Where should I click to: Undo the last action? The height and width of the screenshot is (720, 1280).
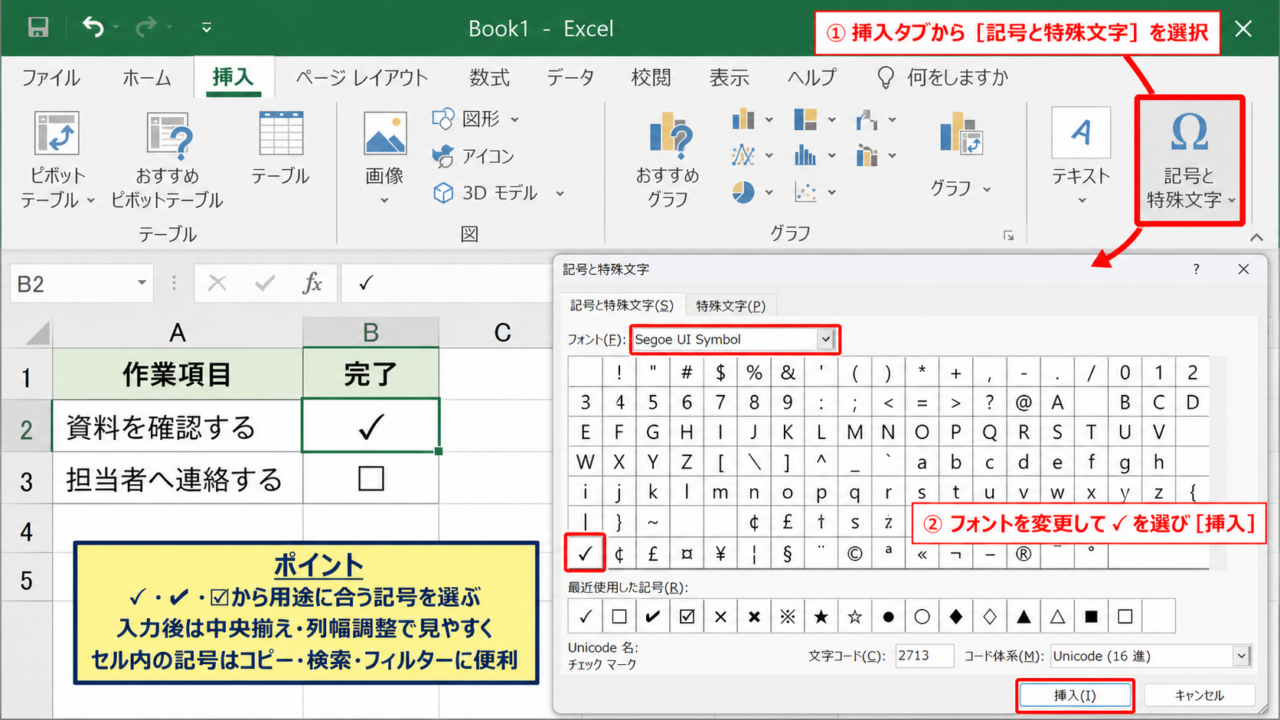(x=93, y=27)
